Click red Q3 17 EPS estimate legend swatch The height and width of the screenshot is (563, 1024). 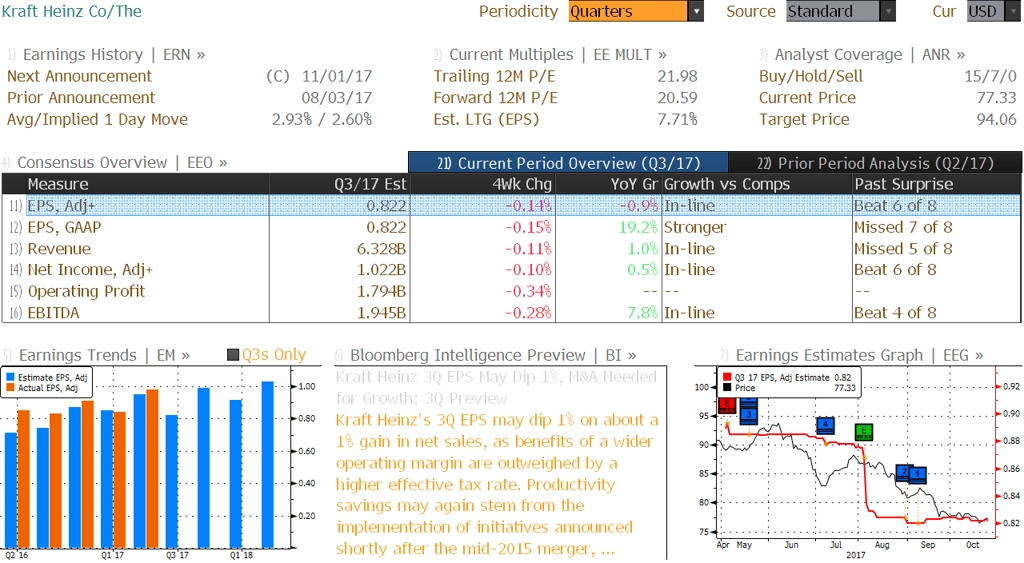pyautogui.click(x=727, y=378)
